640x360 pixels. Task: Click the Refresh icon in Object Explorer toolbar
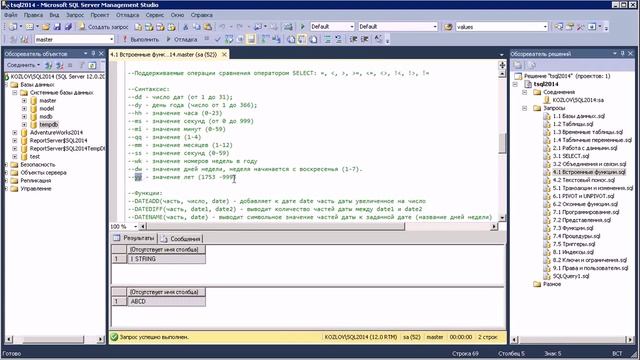[92, 65]
